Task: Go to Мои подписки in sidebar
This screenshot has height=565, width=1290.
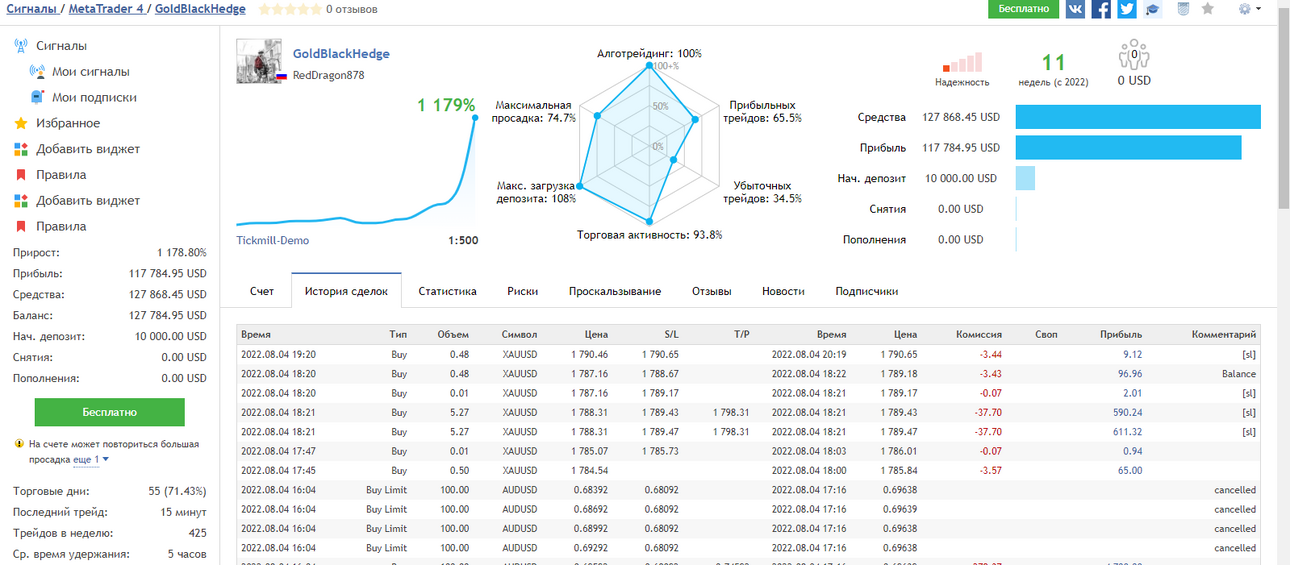Action: (x=95, y=98)
